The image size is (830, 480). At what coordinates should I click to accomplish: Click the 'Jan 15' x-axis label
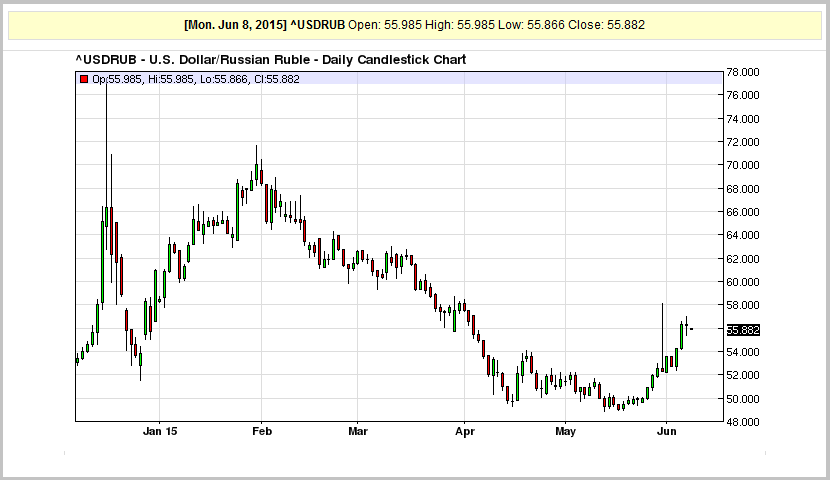point(160,431)
